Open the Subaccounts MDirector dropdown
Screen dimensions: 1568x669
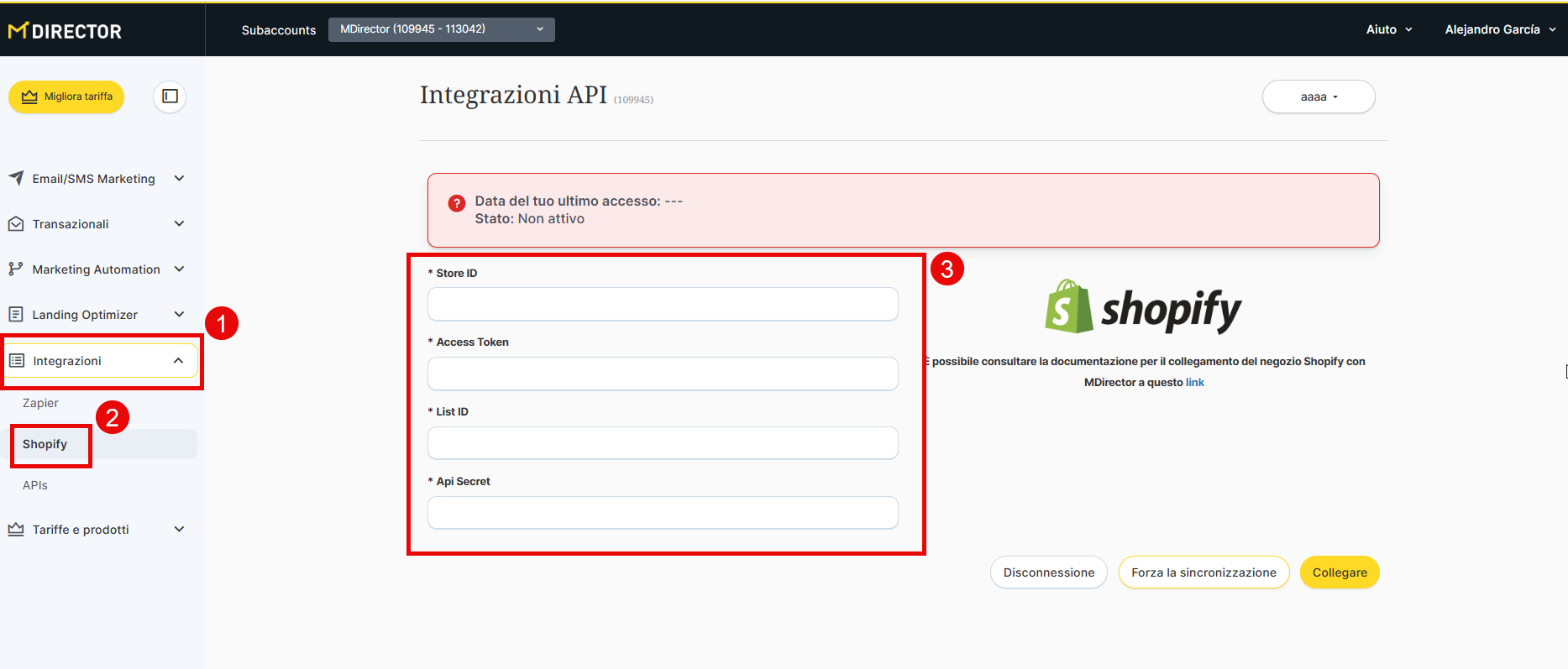(441, 29)
